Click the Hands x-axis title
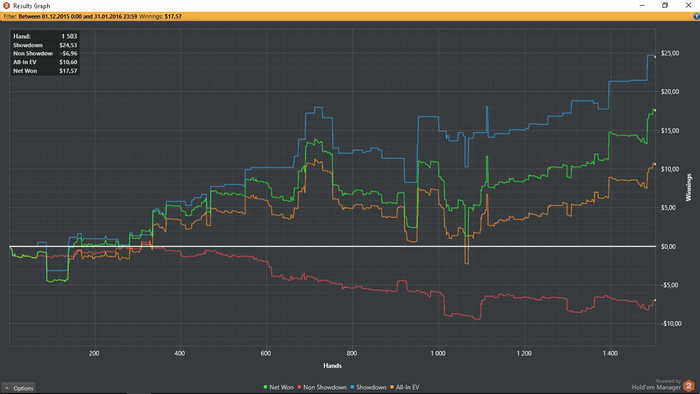 332,365
